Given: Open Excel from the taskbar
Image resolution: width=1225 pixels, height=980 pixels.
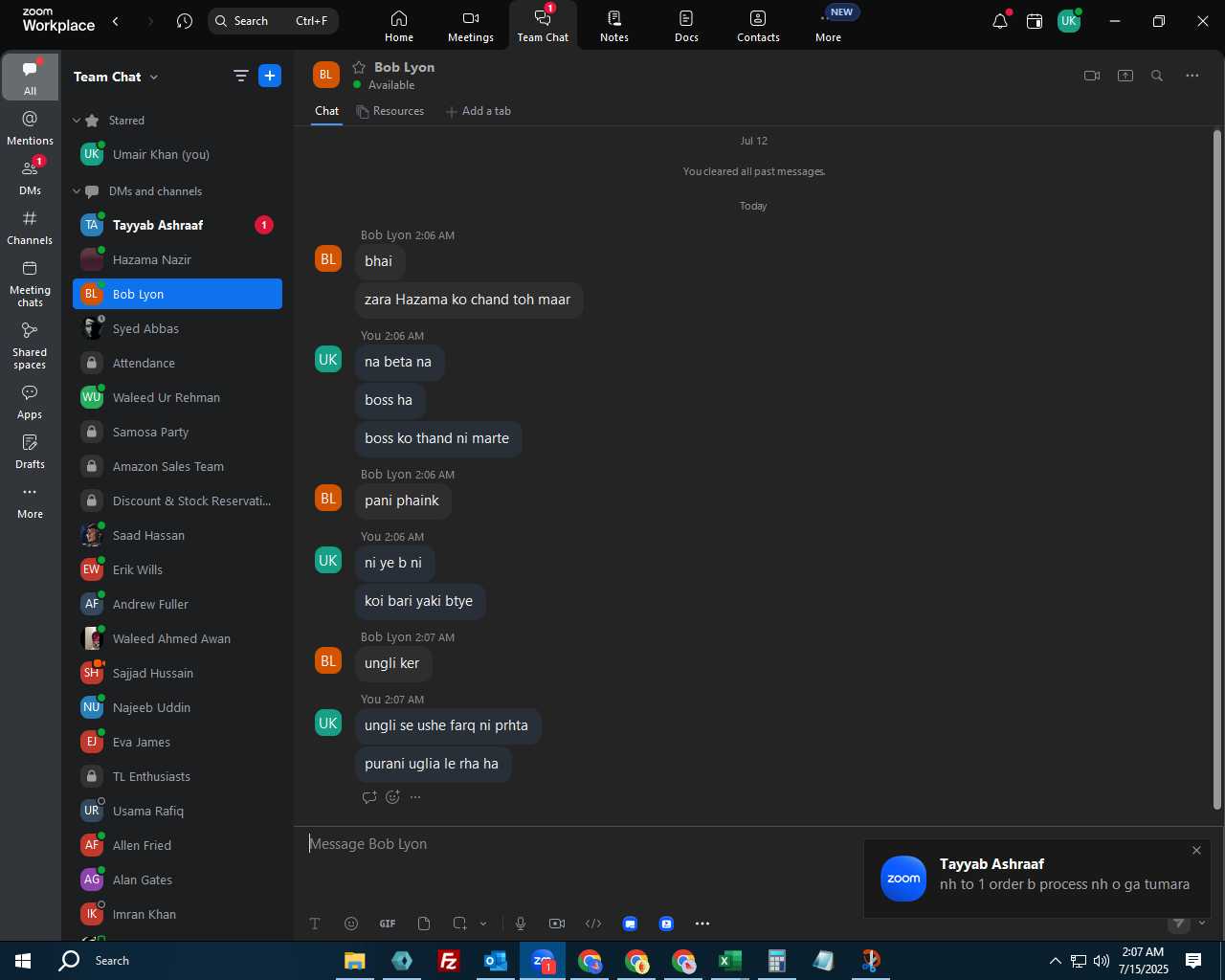Looking at the screenshot, I should click(x=730, y=961).
